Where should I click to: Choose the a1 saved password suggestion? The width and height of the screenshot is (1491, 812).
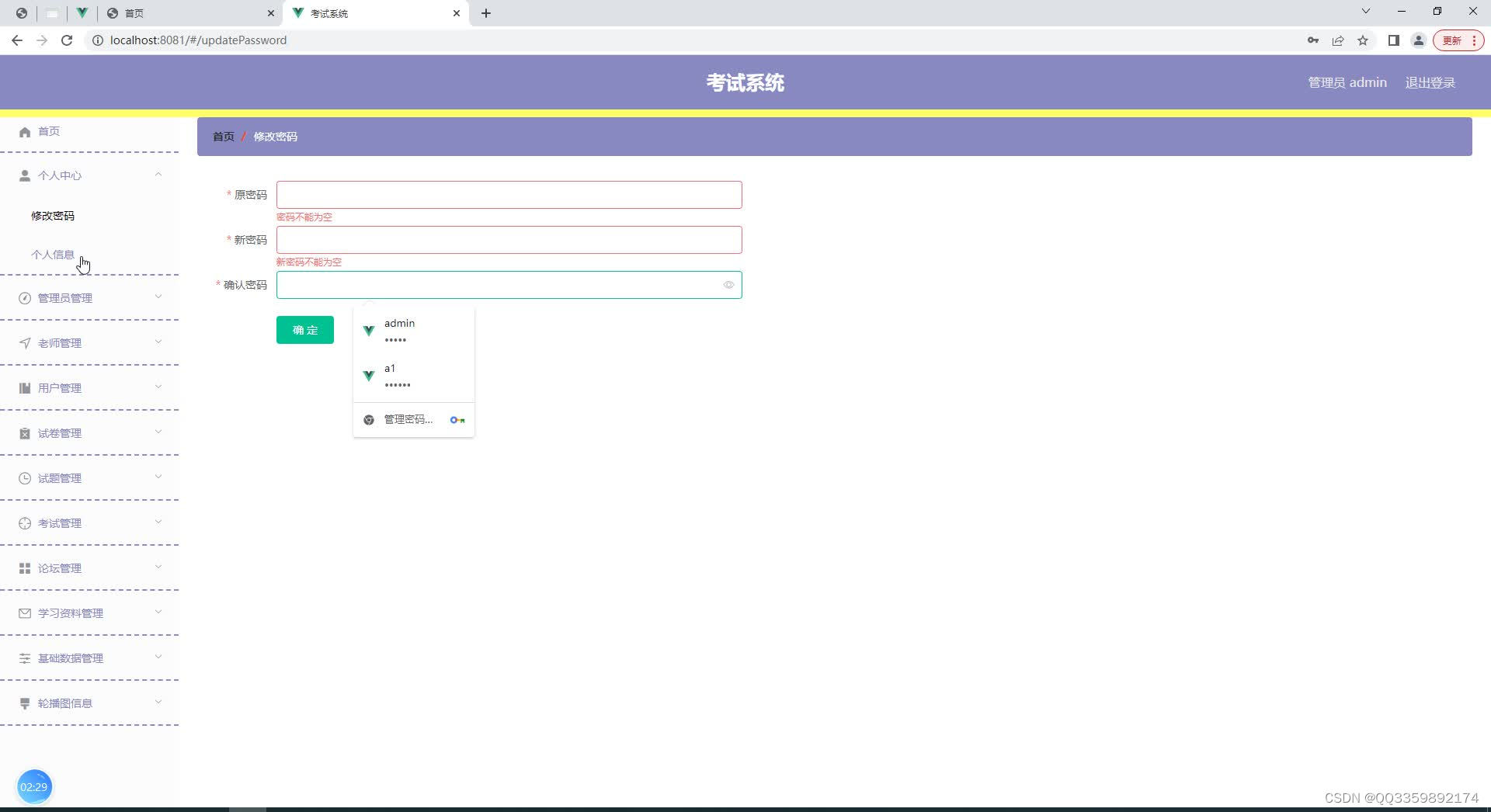pyautogui.click(x=413, y=376)
